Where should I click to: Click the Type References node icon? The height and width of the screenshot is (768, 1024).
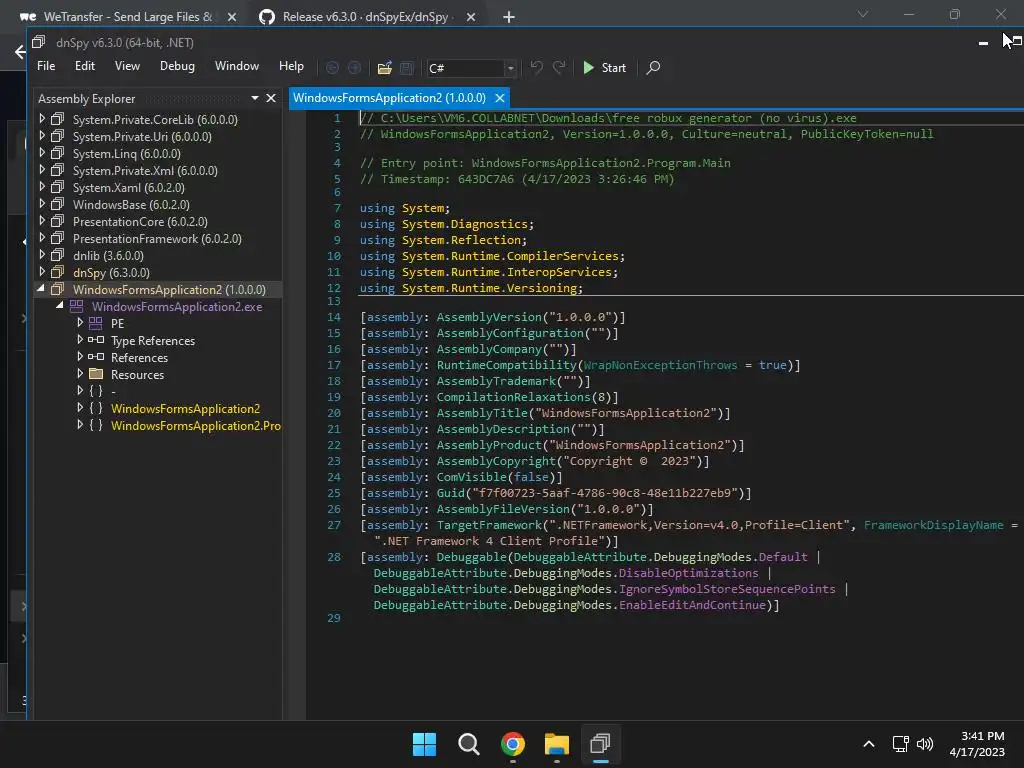[96, 340]
